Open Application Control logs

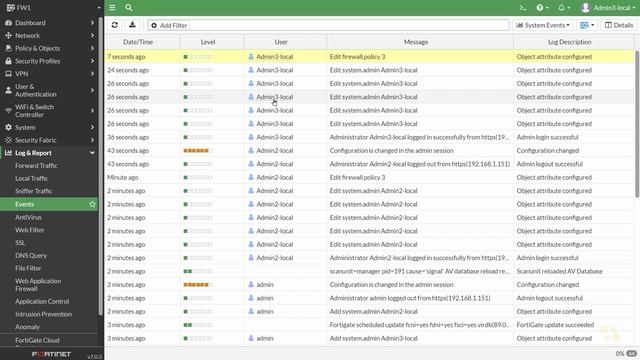pyautogui.click(x=42, y=301)
